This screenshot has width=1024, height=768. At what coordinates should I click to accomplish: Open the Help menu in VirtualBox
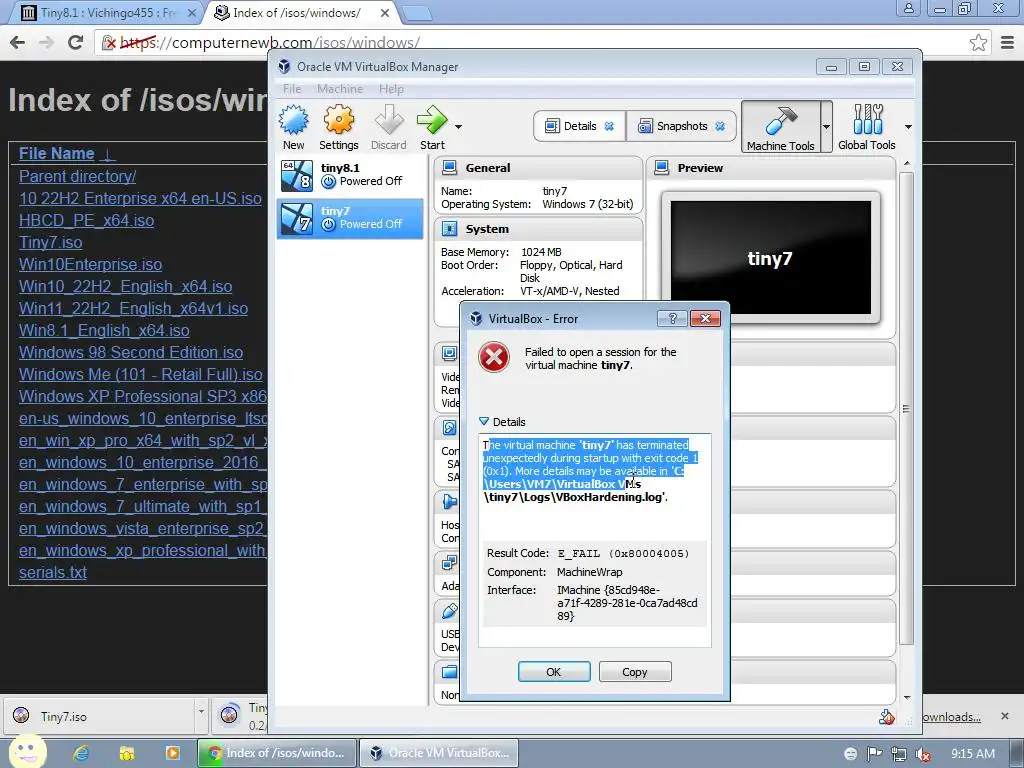pos(391,89)
